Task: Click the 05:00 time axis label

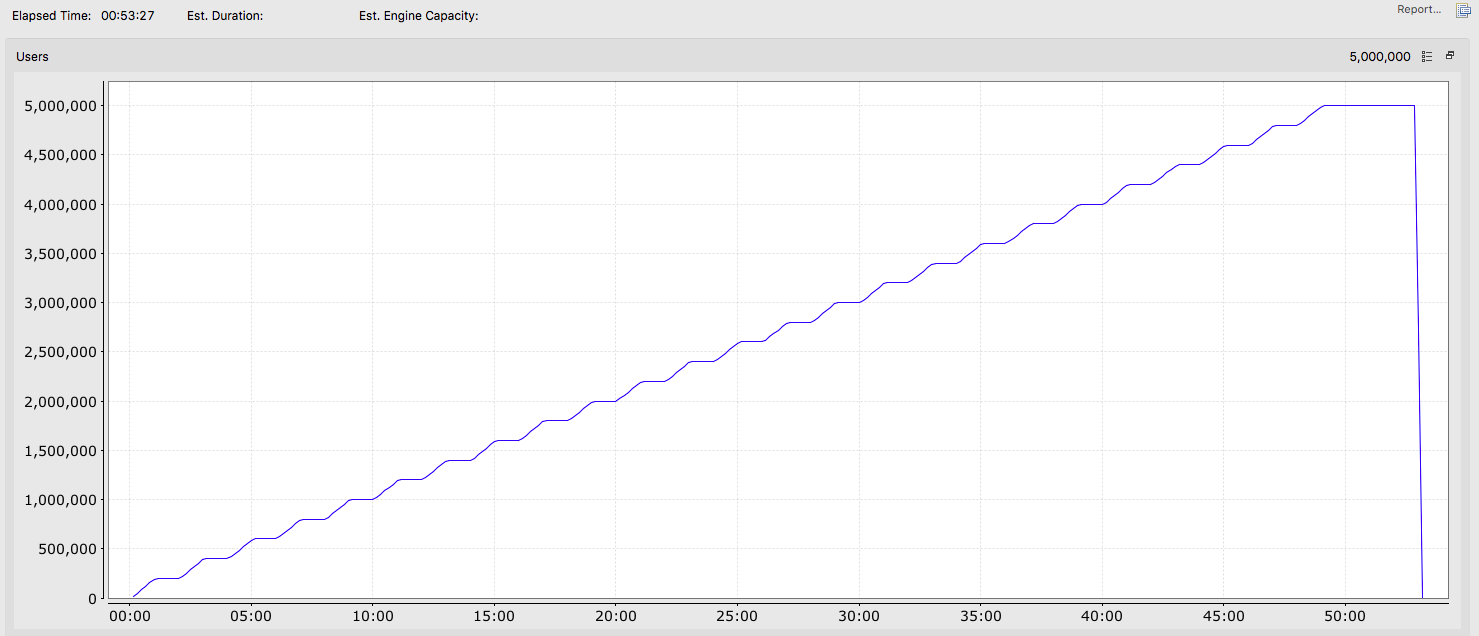Action: (250, 616)
